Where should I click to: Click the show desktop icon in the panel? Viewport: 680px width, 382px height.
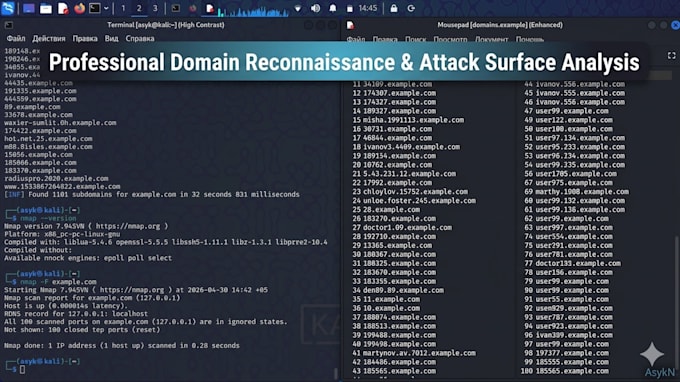(29, 8)
